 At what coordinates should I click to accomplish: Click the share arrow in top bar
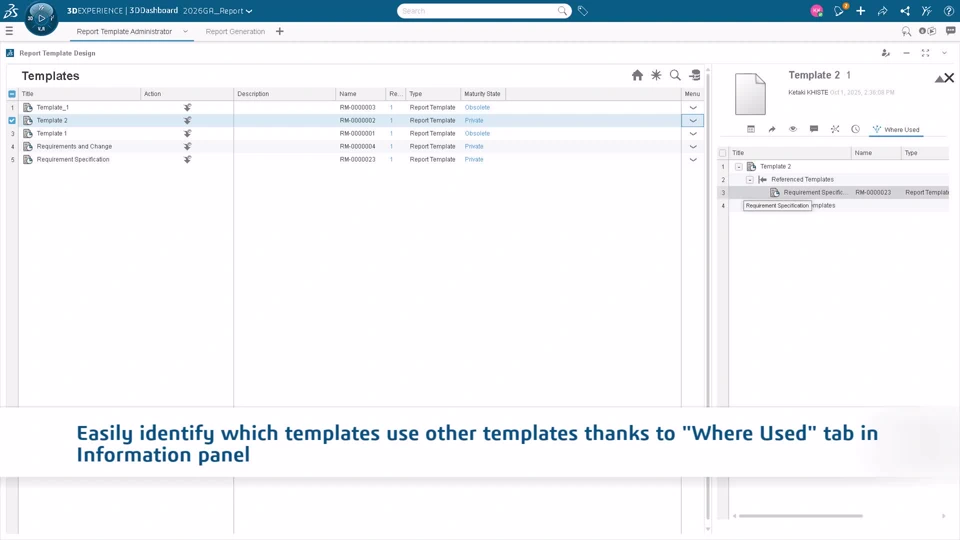882,11
